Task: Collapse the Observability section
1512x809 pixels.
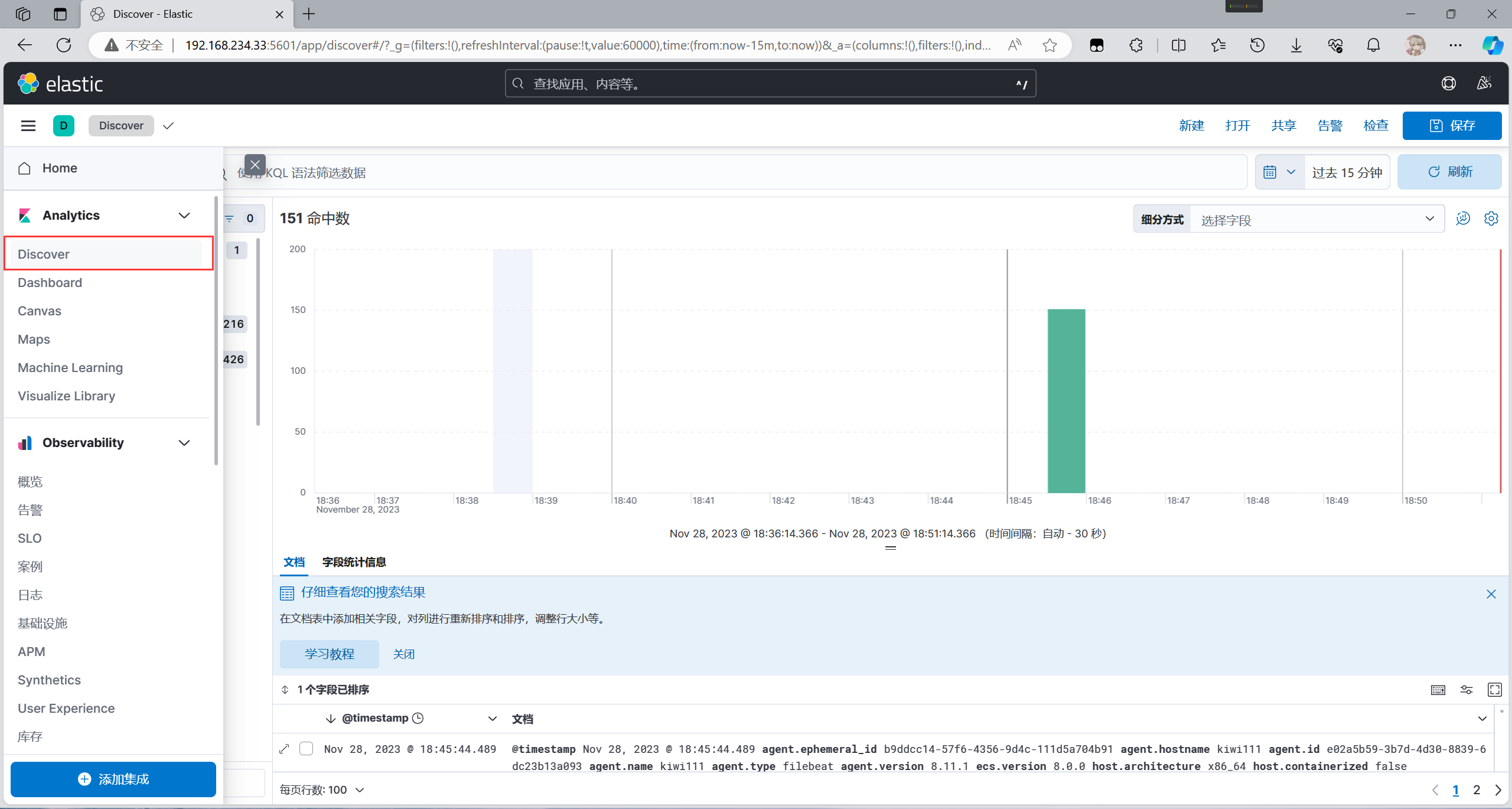Action: pos(184,443)
